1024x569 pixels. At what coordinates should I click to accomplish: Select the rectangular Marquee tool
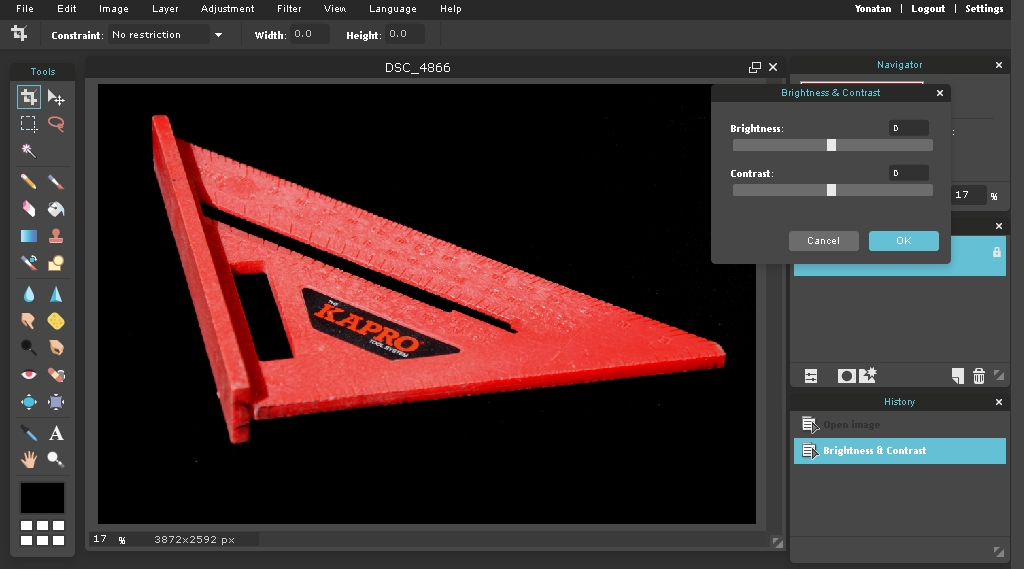tap(29, 123)
